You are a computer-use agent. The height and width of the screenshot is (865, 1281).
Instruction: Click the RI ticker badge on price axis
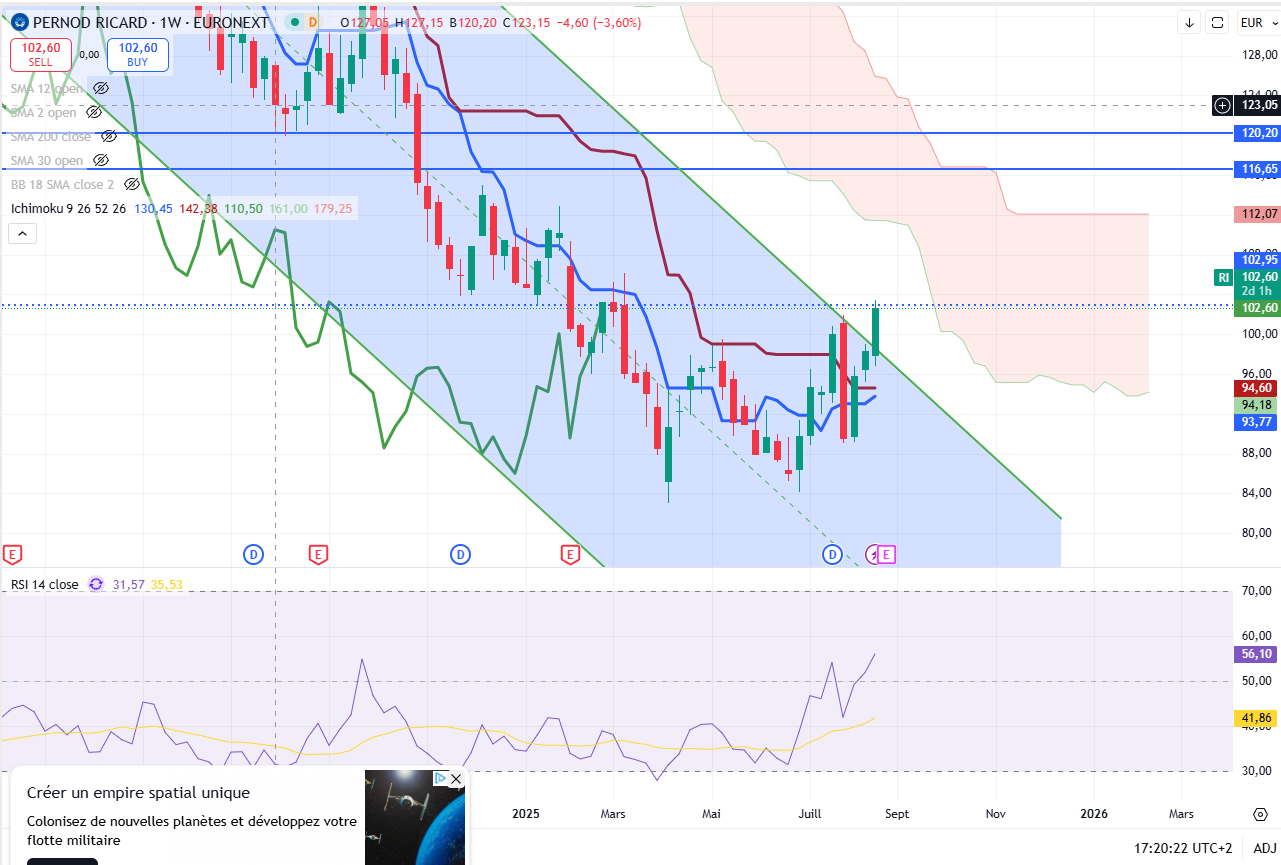click(x=1222, y=277)
